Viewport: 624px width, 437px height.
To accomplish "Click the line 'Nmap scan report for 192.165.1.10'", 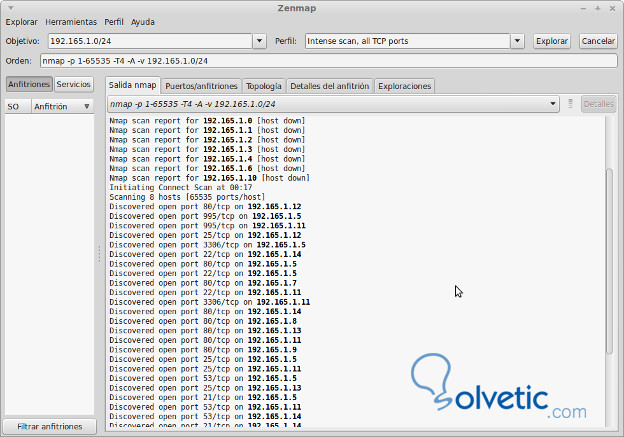I will click(209, 178).
